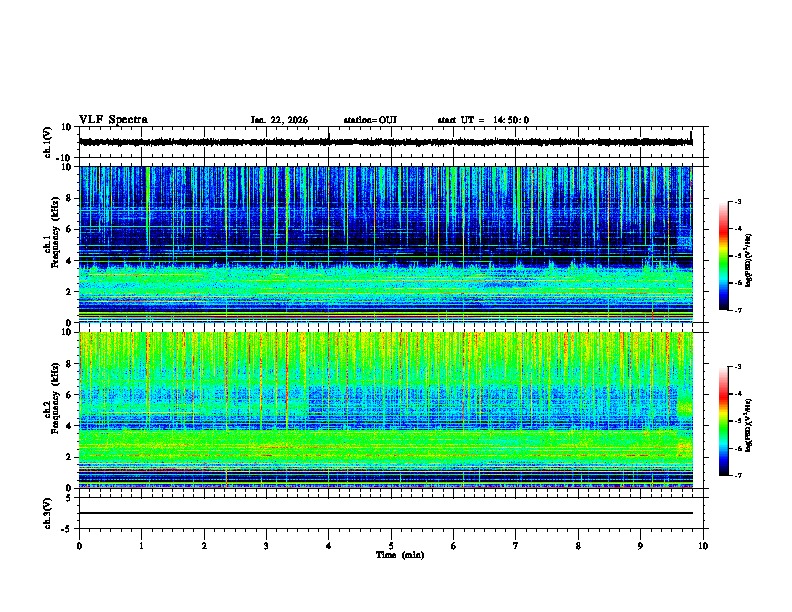Click the ch.1 voltage waveform trace
This screenshot has height=612, width=792.
coord(385,142)
